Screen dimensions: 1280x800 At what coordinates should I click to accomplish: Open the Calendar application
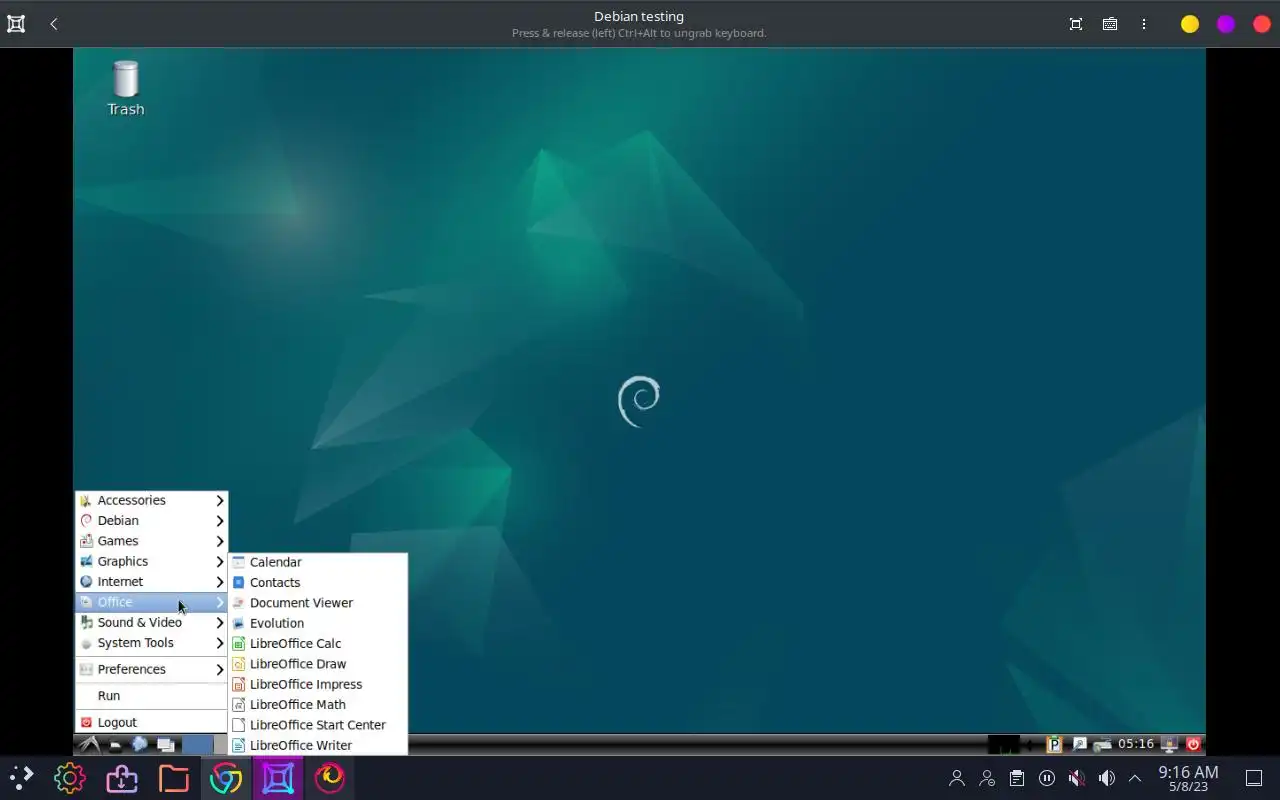318,562
